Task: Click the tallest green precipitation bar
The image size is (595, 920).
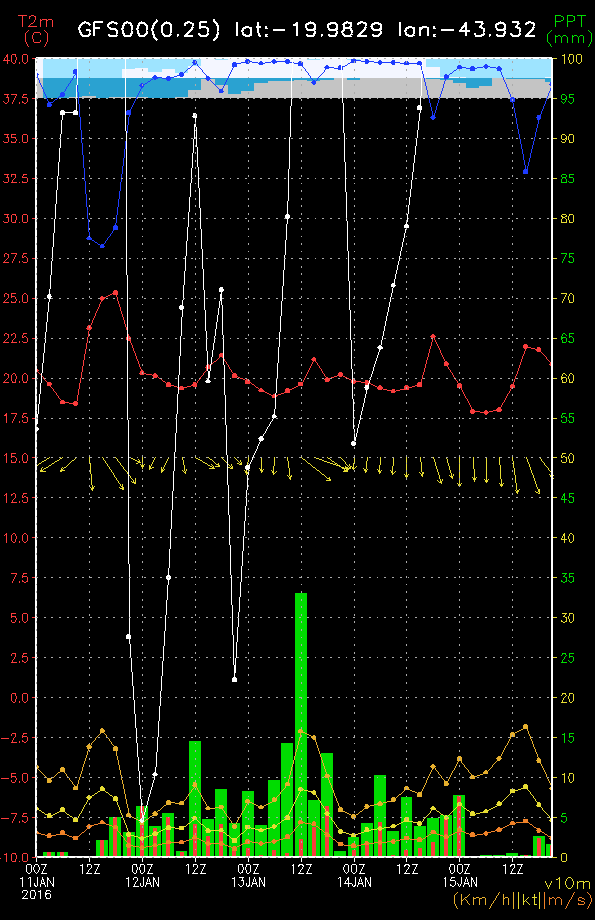Action: point(300,725)
